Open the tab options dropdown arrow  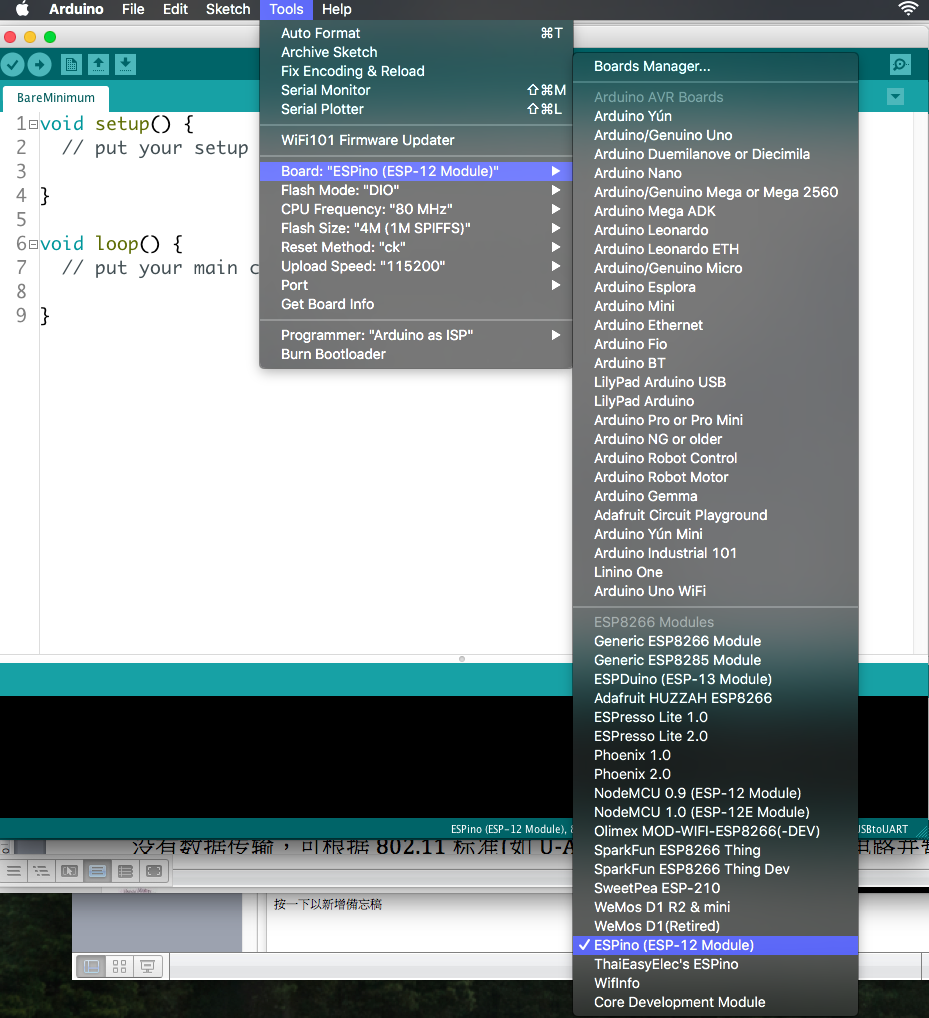(895, 97)
